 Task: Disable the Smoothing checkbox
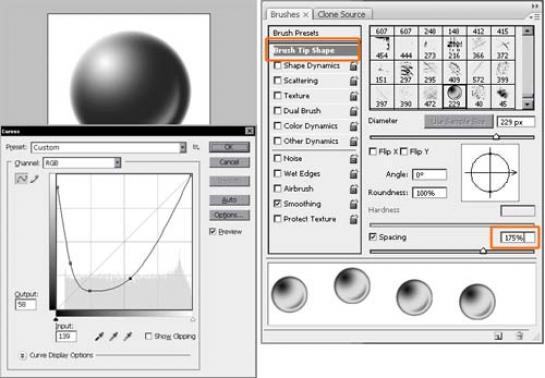(277, 204)
